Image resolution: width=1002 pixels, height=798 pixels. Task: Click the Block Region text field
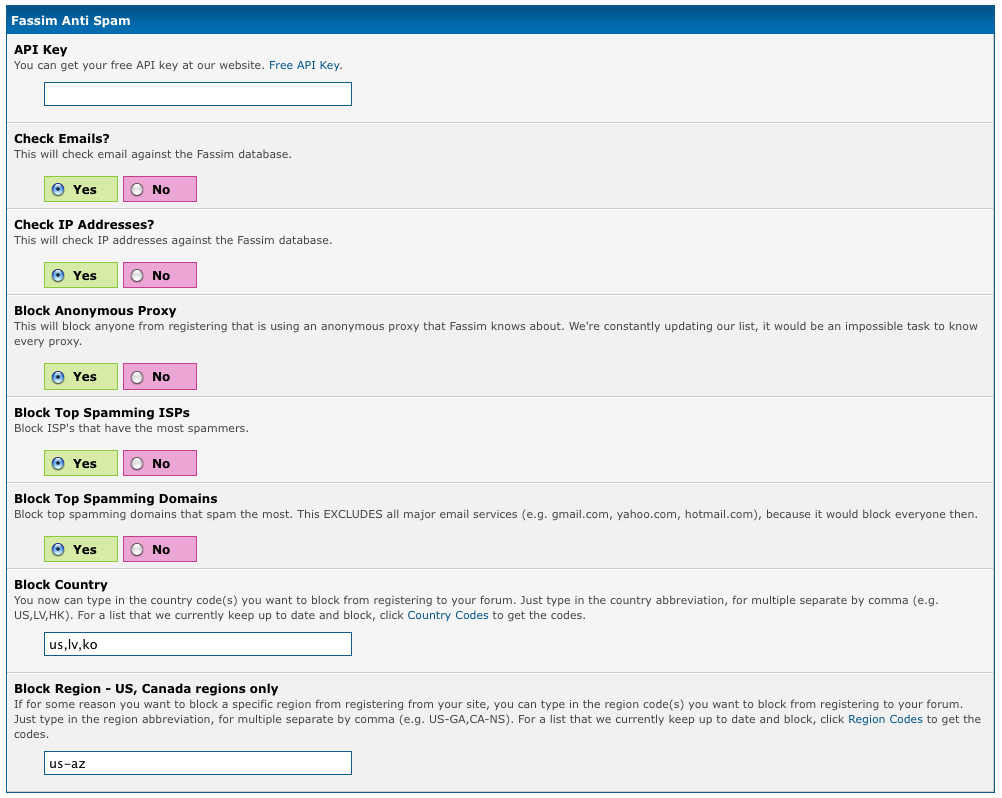tap(198, 763)
